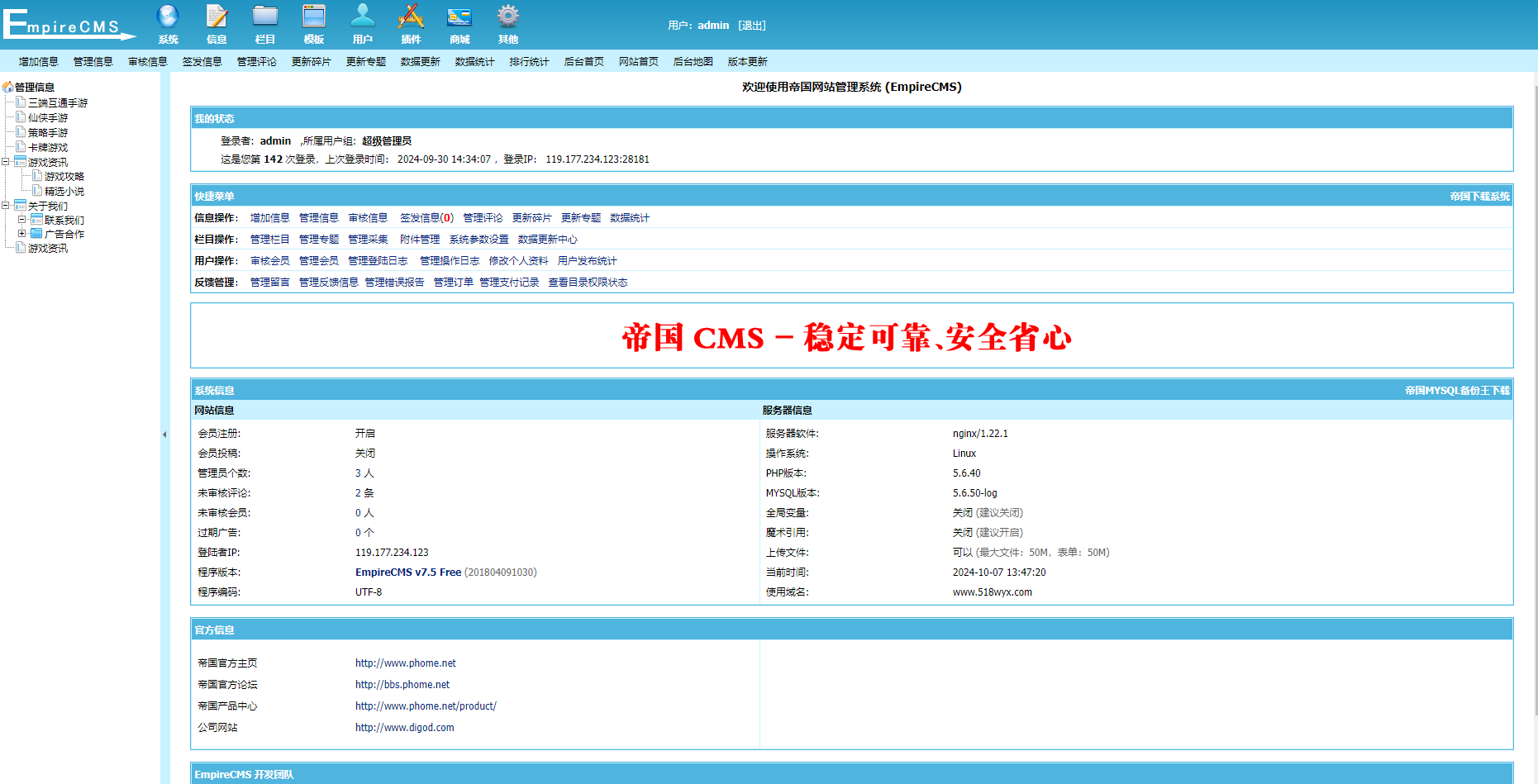
Task: Click 数据更新 in the top submenu
Action: (x=421, y=62)
